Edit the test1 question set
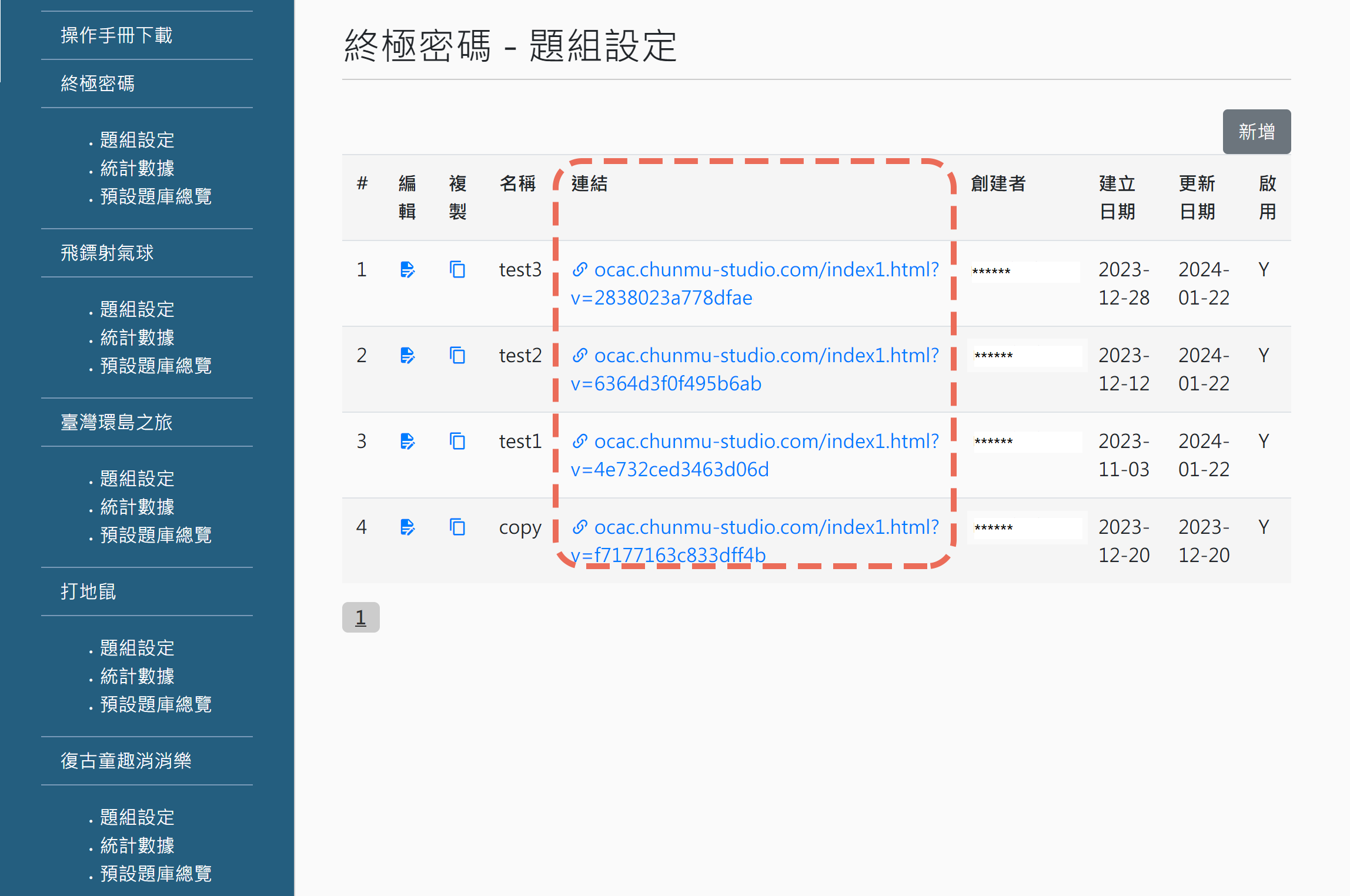This screenshot has height=896, width=1350. [407, 441]
